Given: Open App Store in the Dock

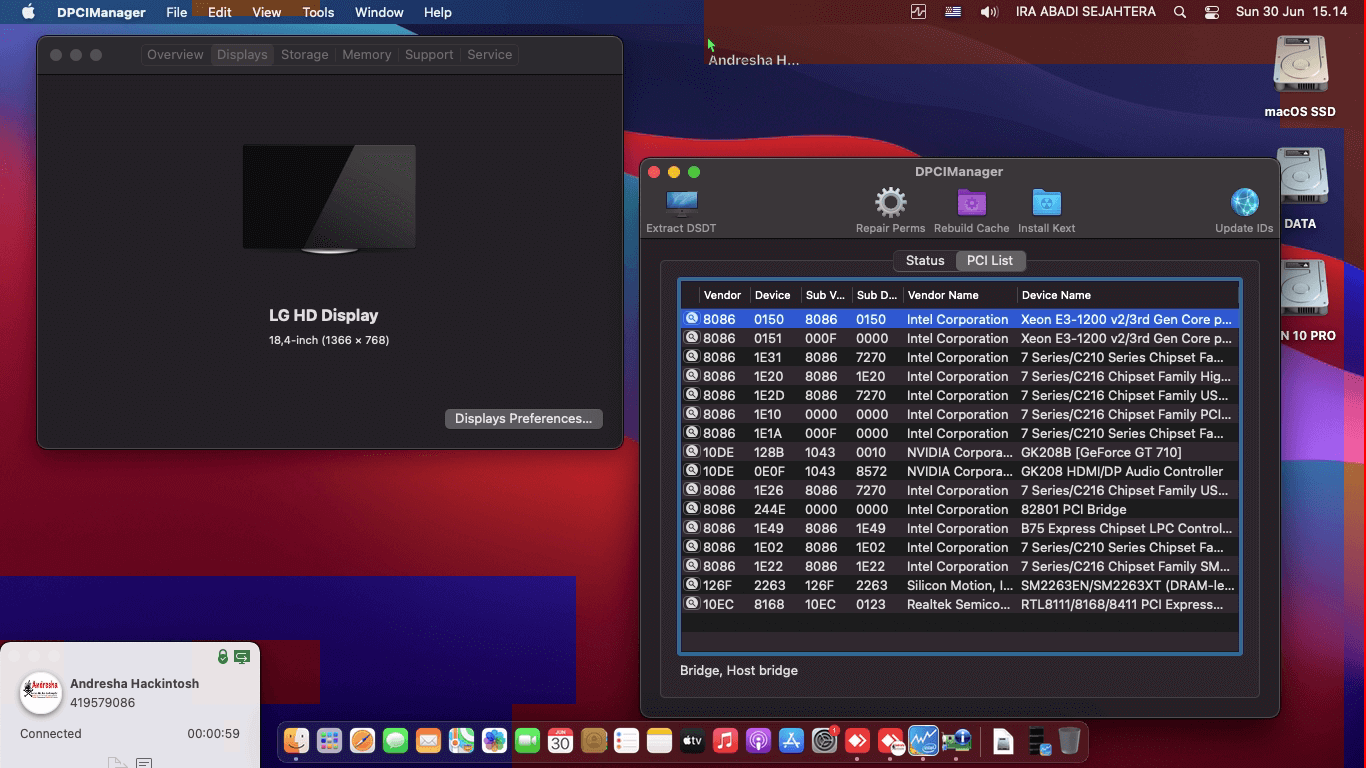Looking at the screenshot, I should pyautogui.click(x=791, y=741).
